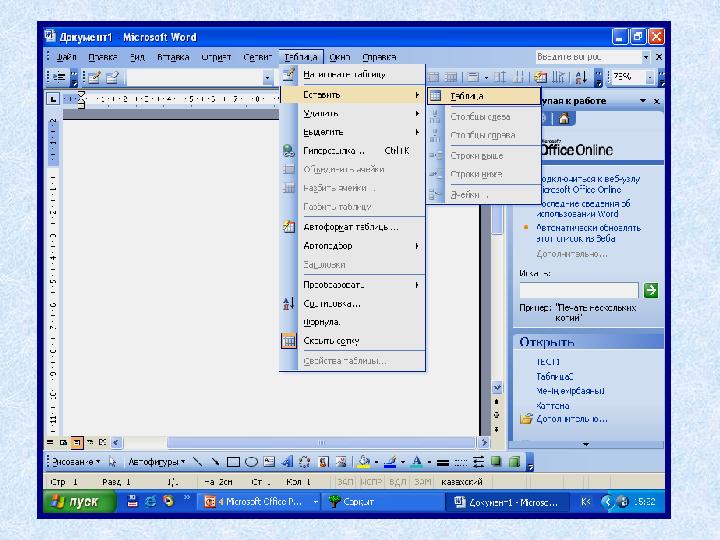Select the Line tool on Drawing toolbar

click(x=198, y=461)
